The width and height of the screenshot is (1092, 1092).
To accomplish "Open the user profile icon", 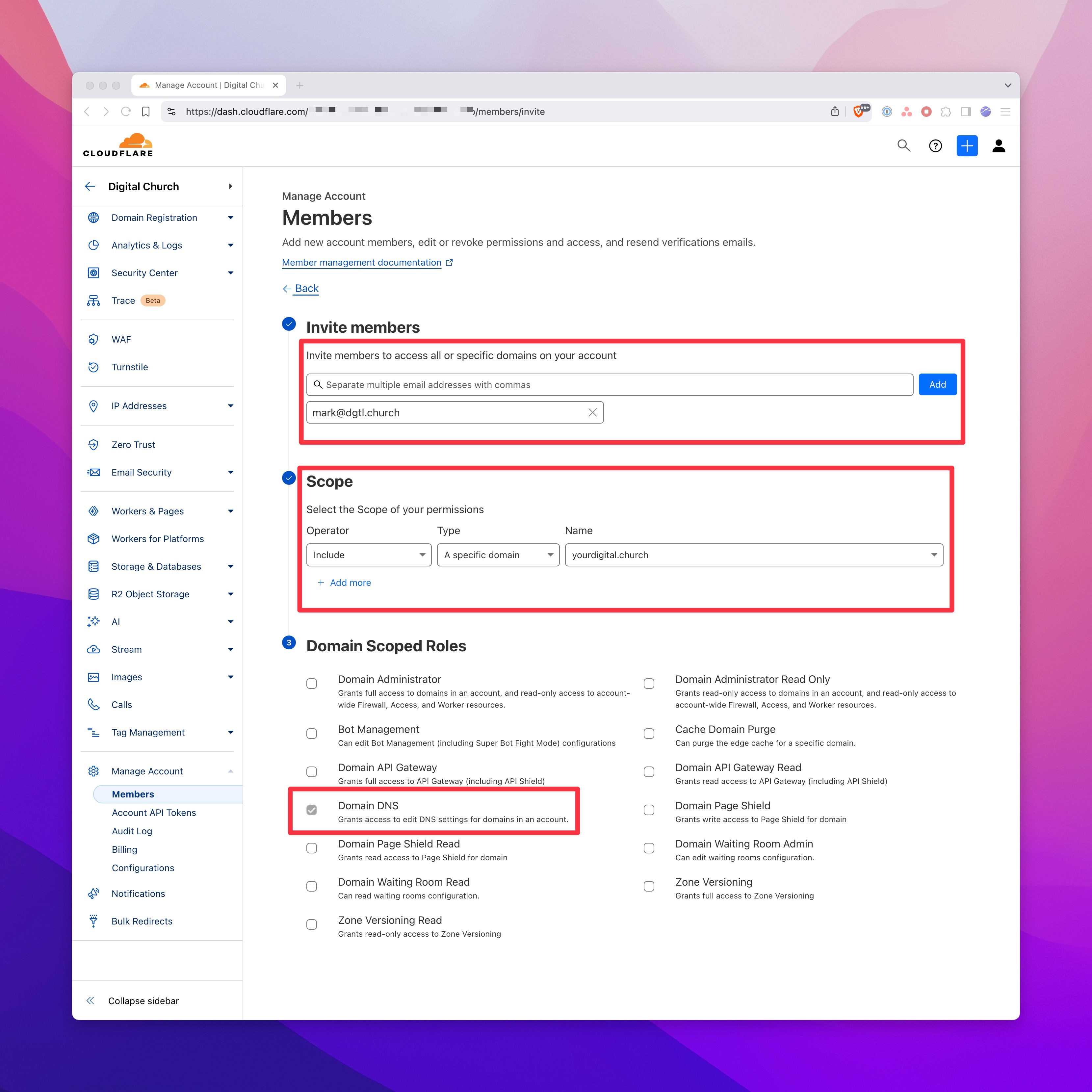I will click(999, 146).
